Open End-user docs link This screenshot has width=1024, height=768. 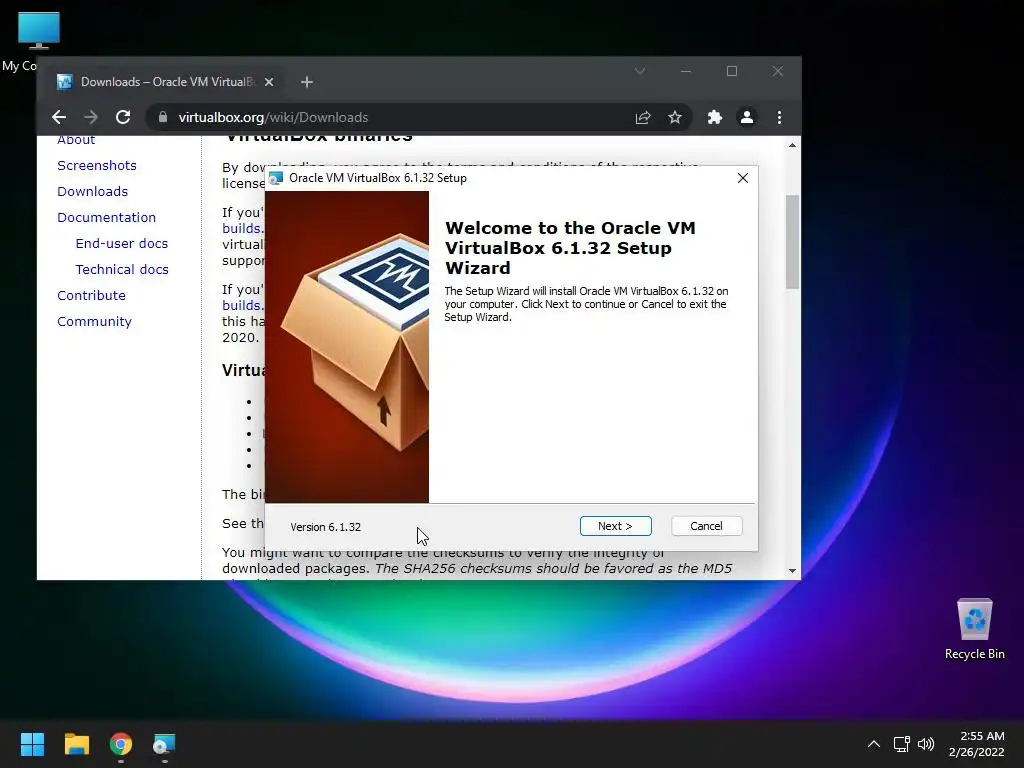pos(121,244)
